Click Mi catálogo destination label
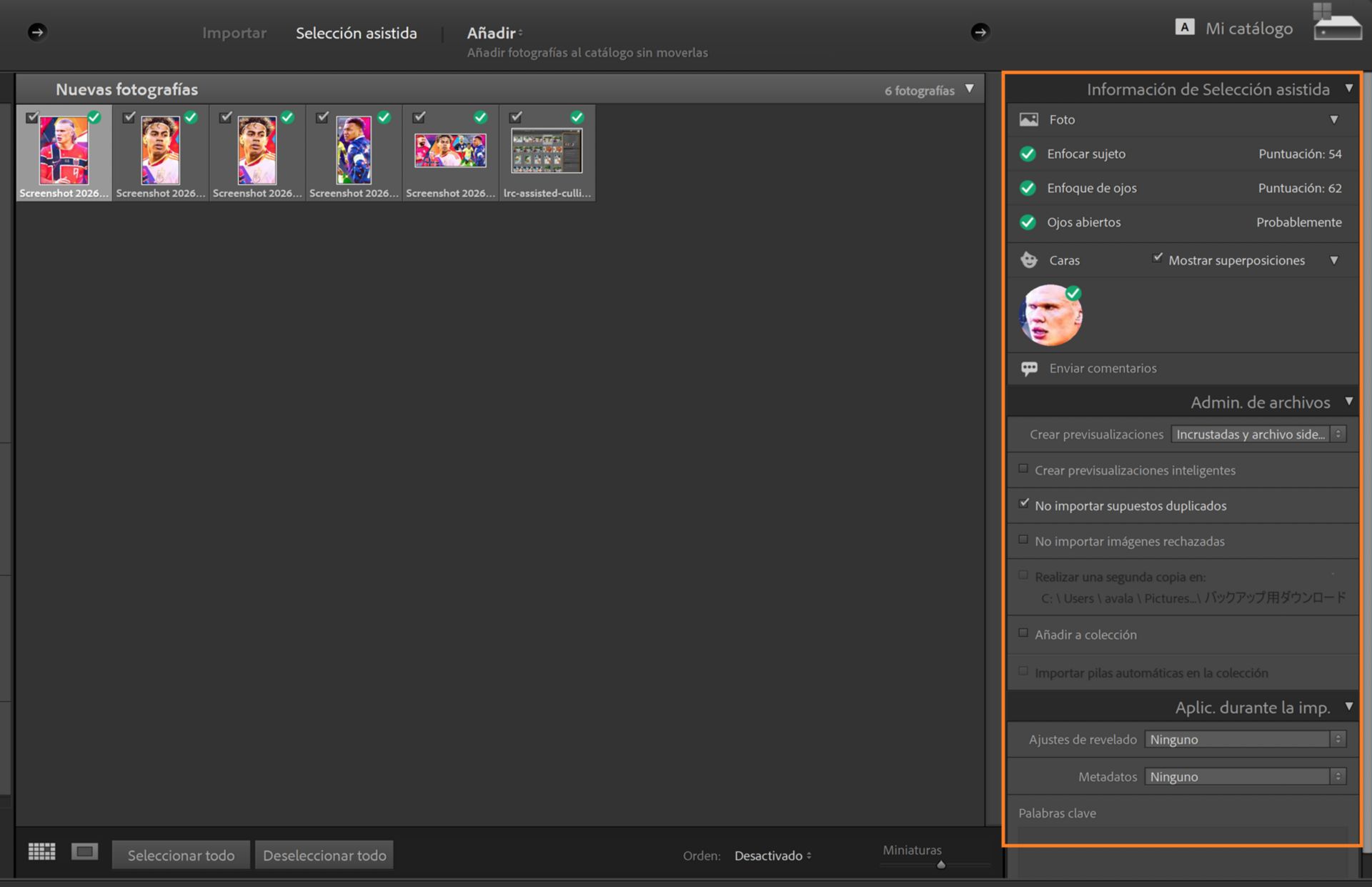1372x887 pixels. (x=1249, y=29)
